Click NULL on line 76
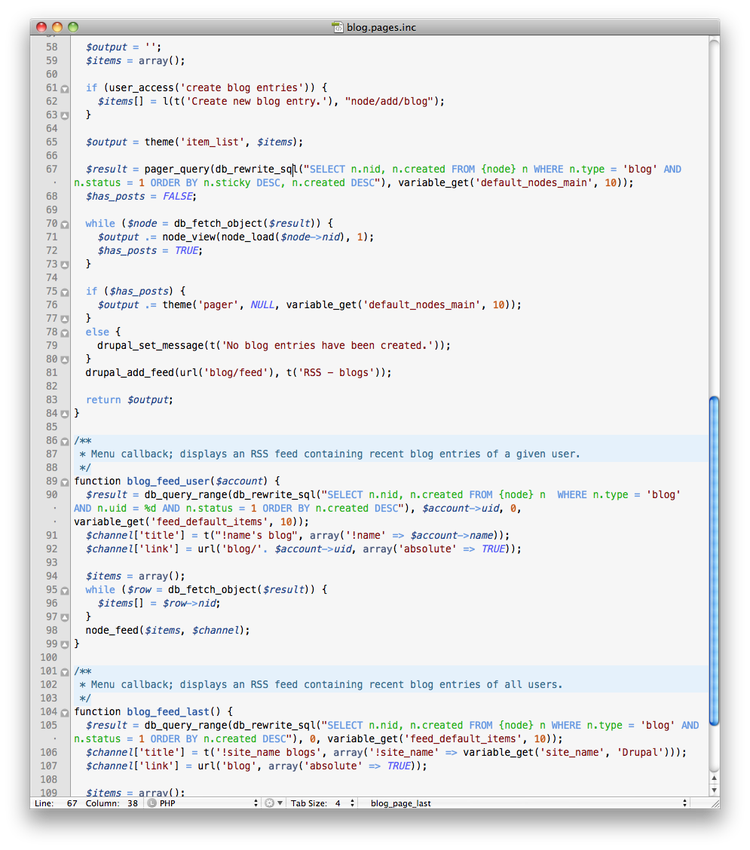750x850 pixels. 262,305
